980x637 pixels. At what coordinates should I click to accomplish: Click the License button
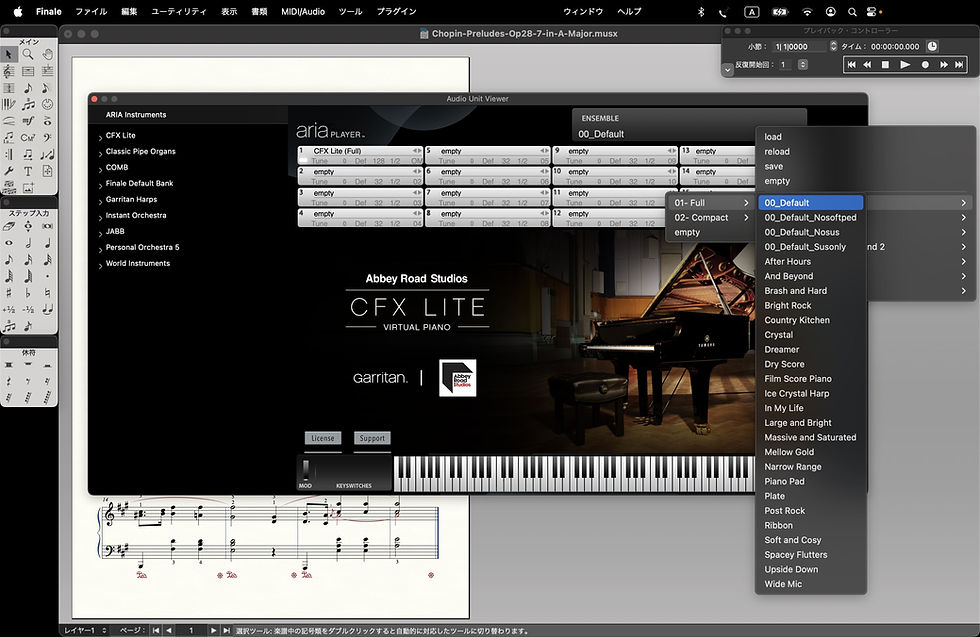point(323,438)
